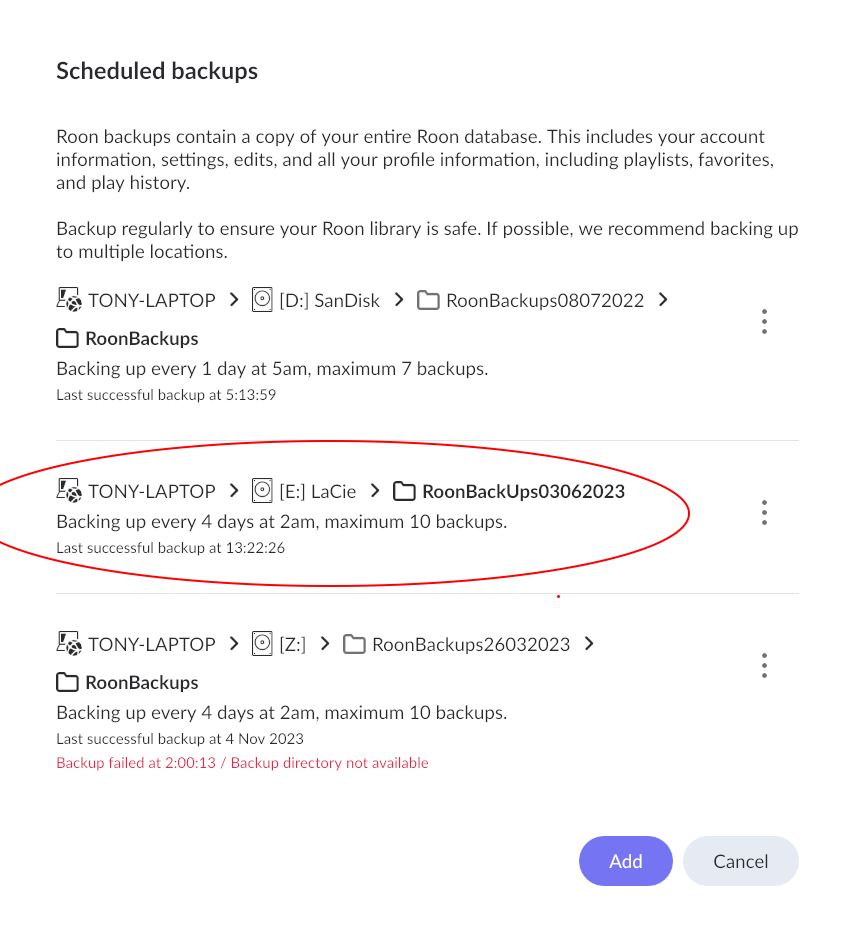850x944 pixels.
Task: Click TONY-LAPTOP computer icon in first backup
Action: point(68,299)
